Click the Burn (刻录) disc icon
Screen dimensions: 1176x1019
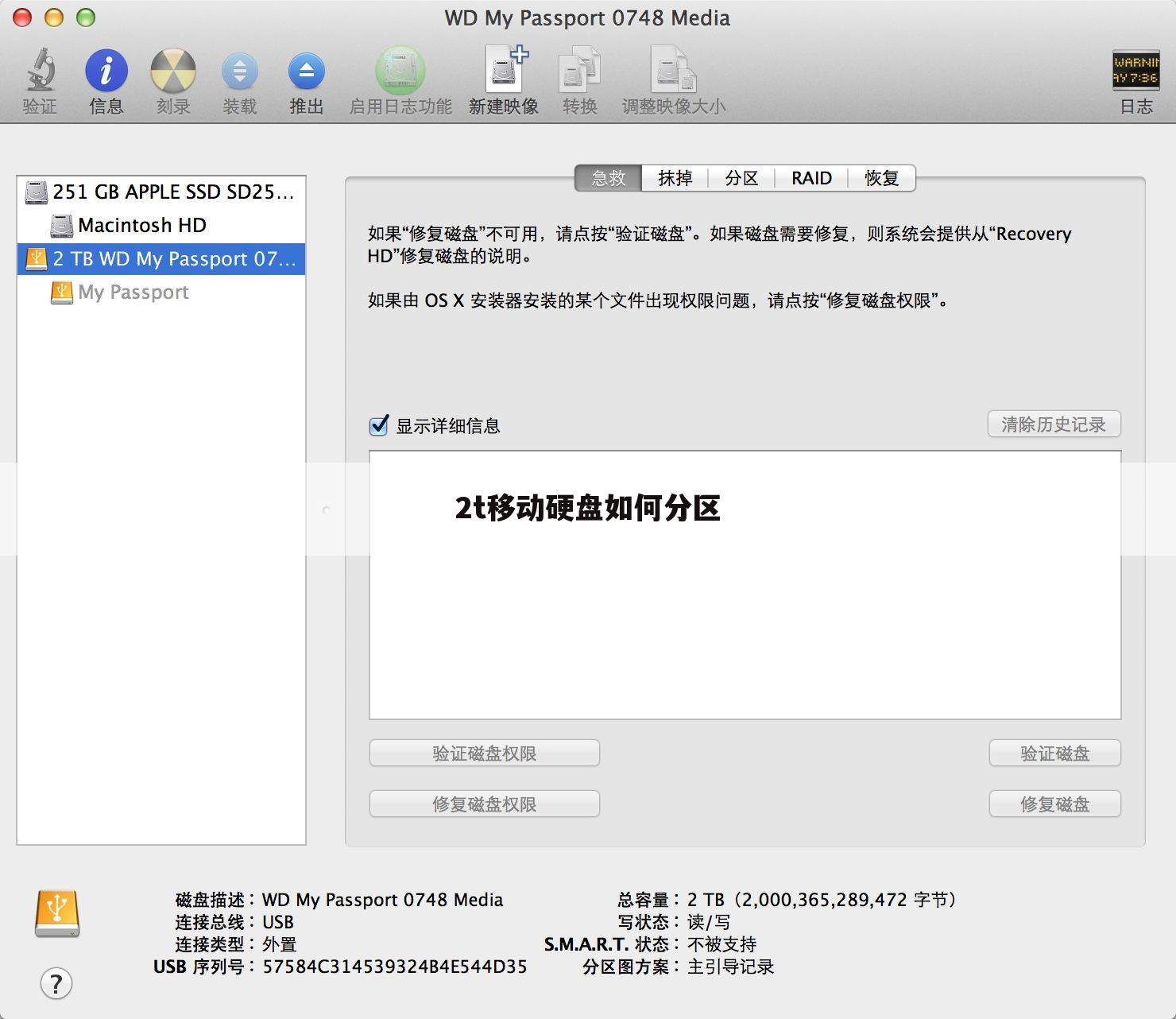coord(172,72)
